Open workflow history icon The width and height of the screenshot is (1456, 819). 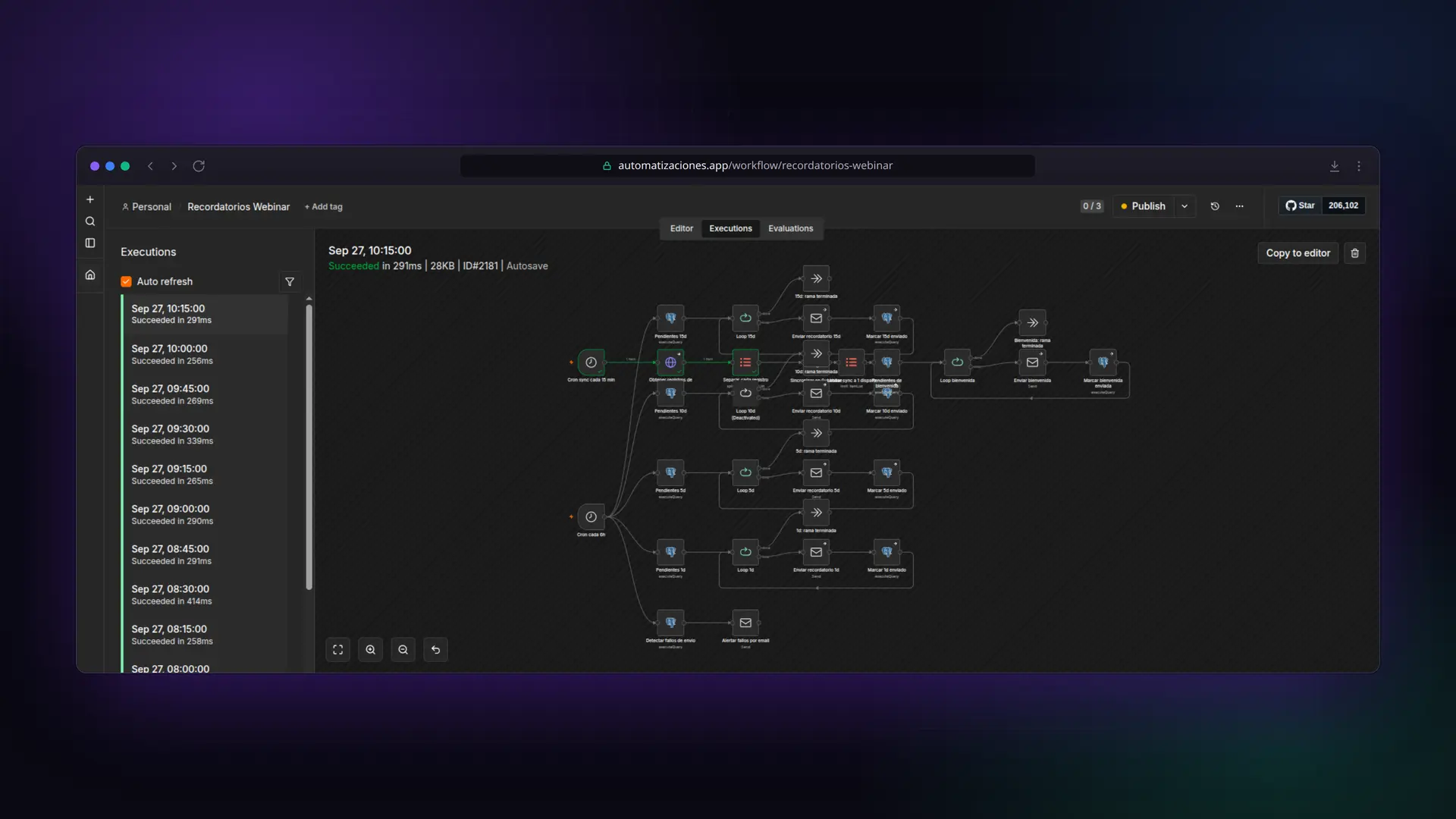(1215, 206)
